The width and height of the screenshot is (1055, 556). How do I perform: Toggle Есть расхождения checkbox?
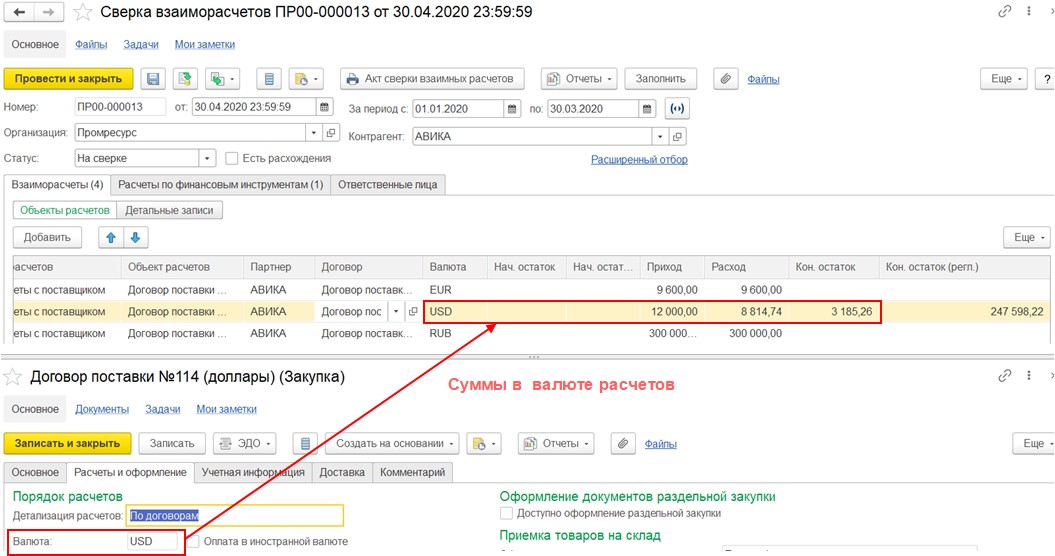(x=232, y=158)
